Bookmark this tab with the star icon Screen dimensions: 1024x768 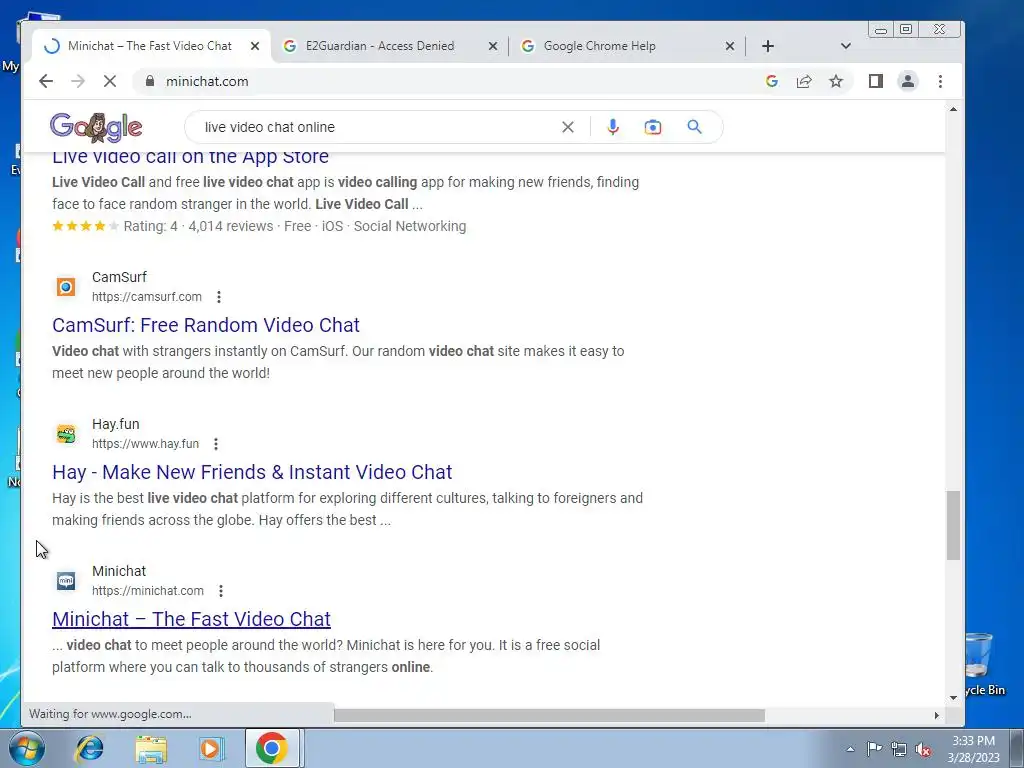(x=836, y=81)
